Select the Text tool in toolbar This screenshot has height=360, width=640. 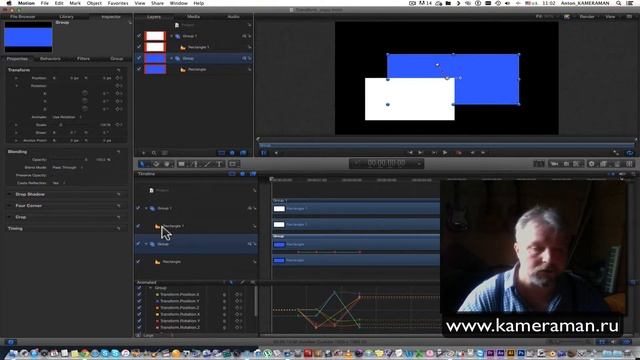[219, 164]
